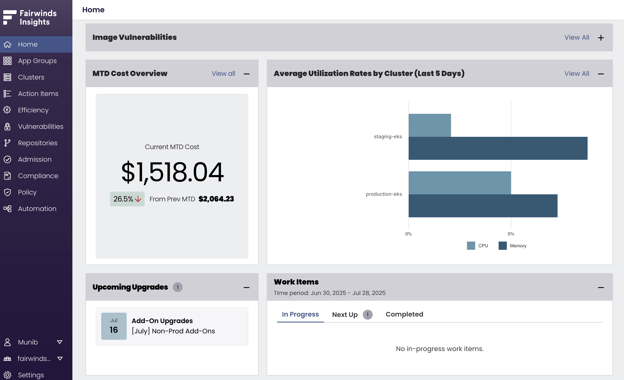Click View all in MTD Cost Overview
This screenshot has width=624, height=380.
point(223,74)
